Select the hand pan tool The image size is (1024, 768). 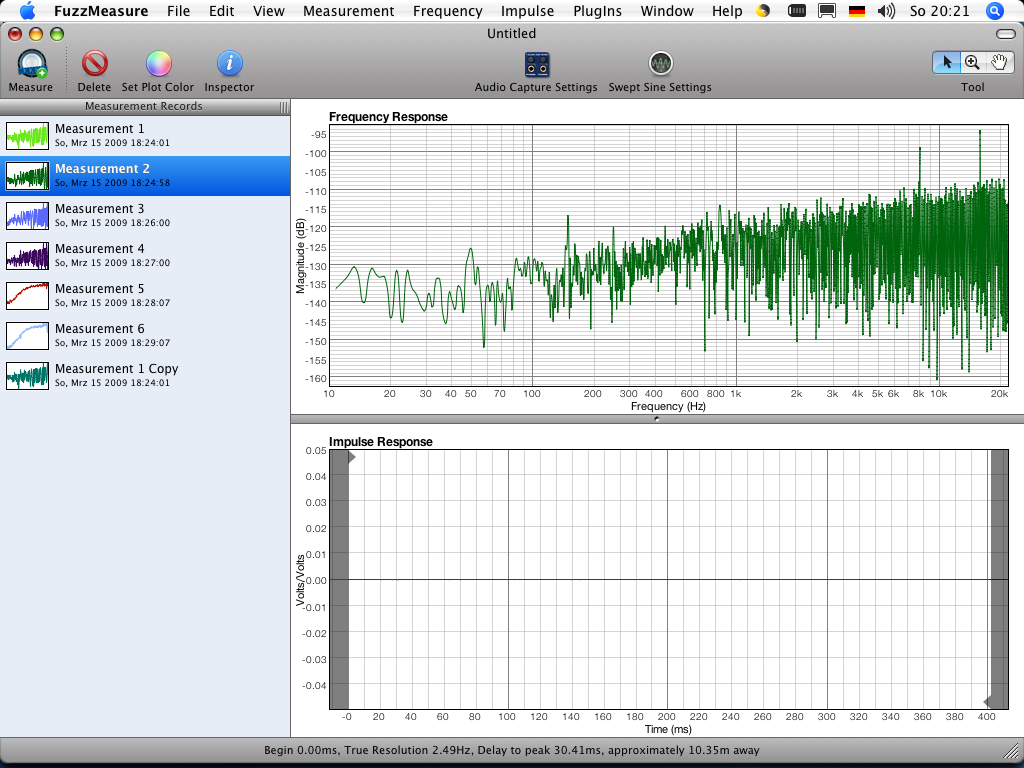(x=999, y=63)
